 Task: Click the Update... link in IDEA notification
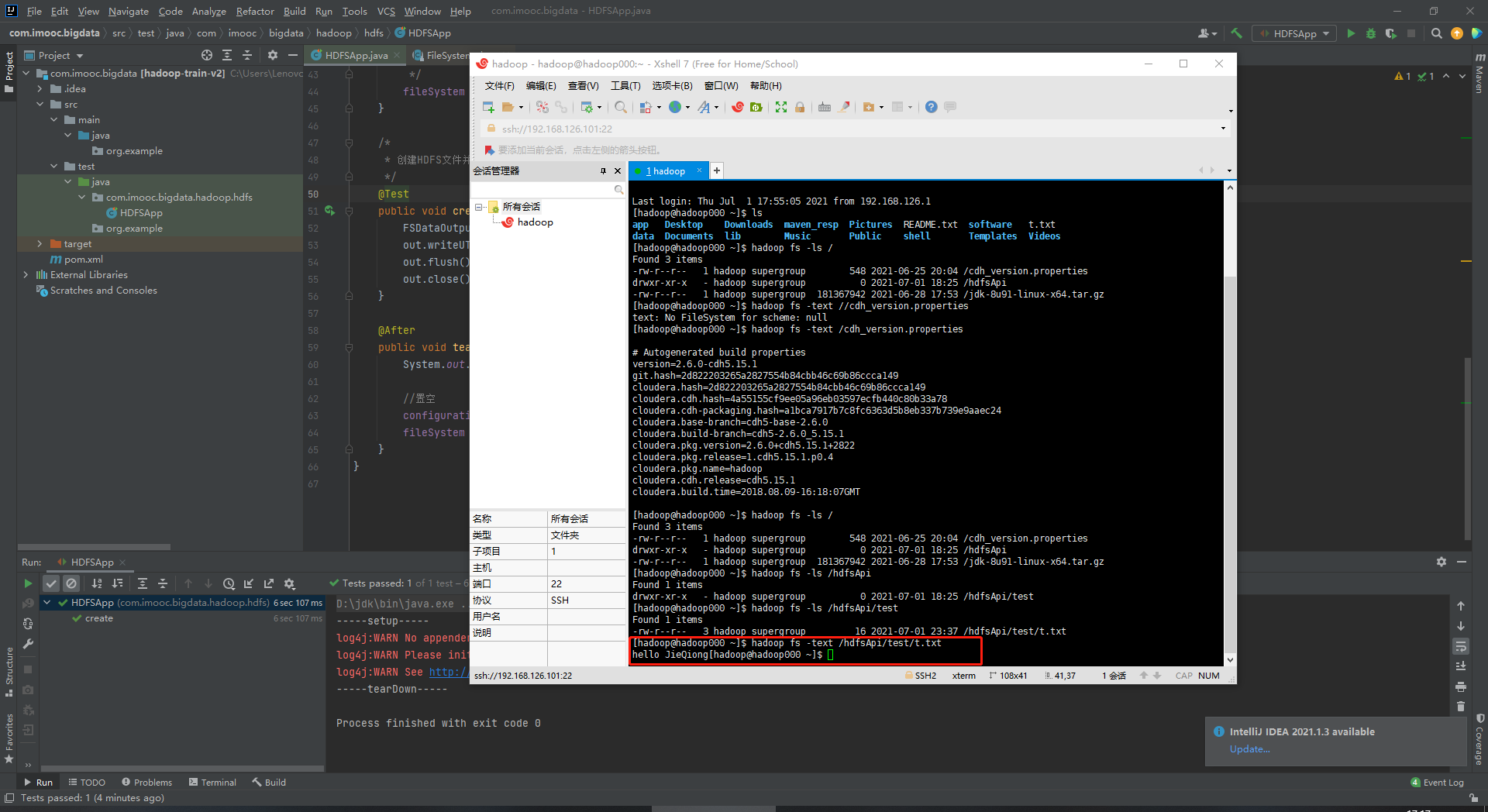click(x=1249, y=749)
